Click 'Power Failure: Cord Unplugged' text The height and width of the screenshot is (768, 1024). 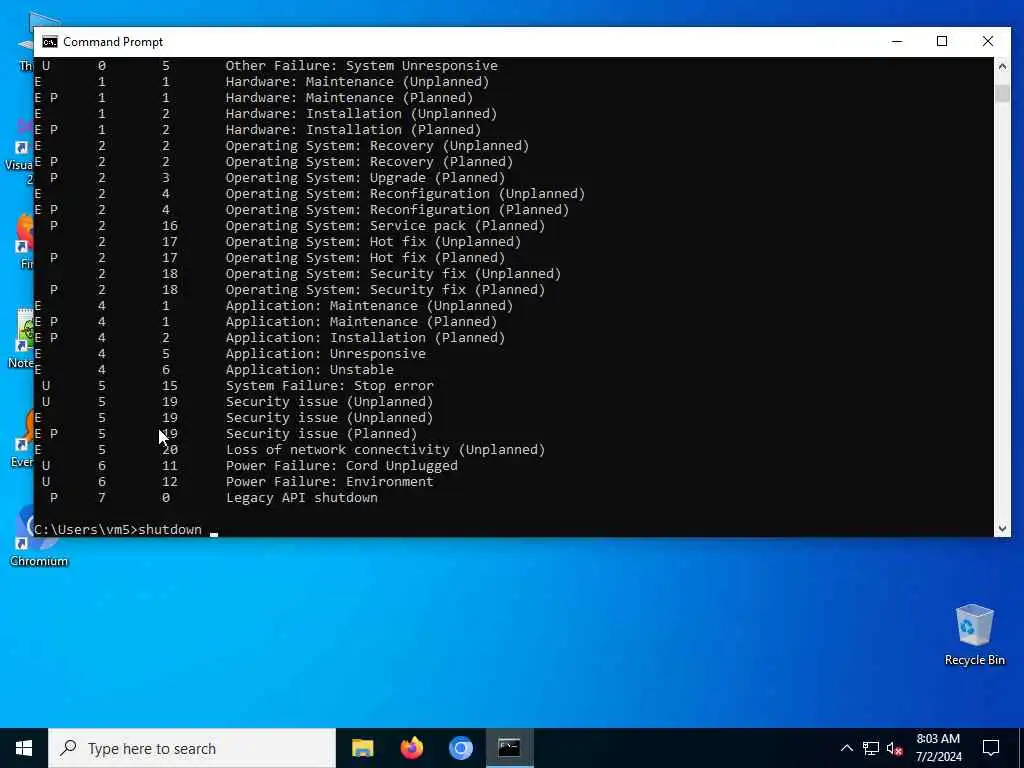pyautogui.click(x=342, y=466)
